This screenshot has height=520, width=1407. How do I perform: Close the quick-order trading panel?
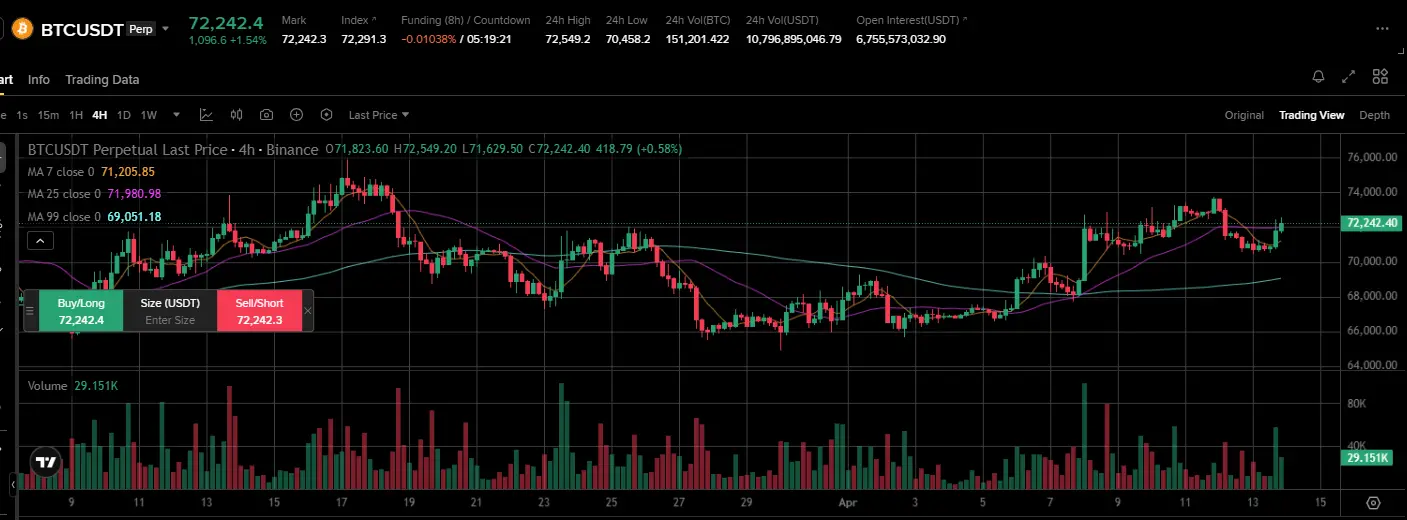308,311
